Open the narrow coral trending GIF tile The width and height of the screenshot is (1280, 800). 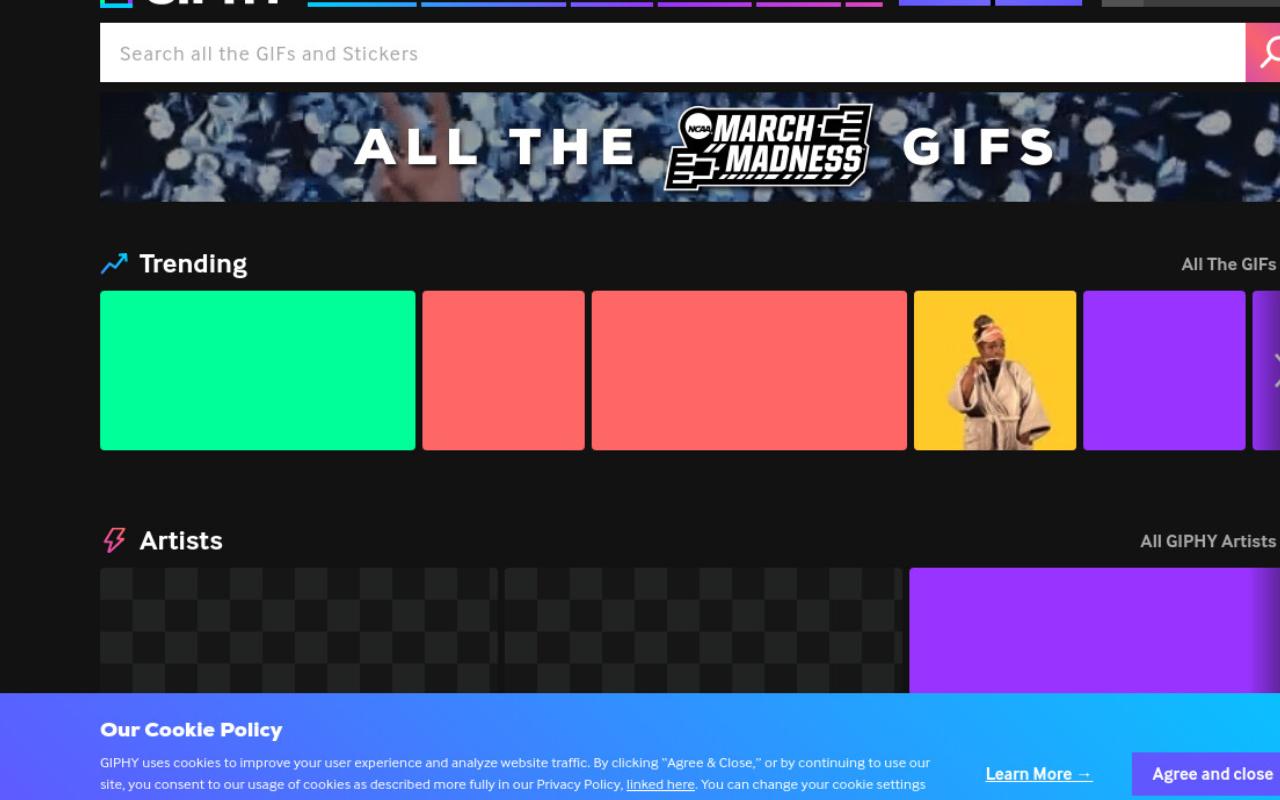pyautogui.click(x=503, y=370)
